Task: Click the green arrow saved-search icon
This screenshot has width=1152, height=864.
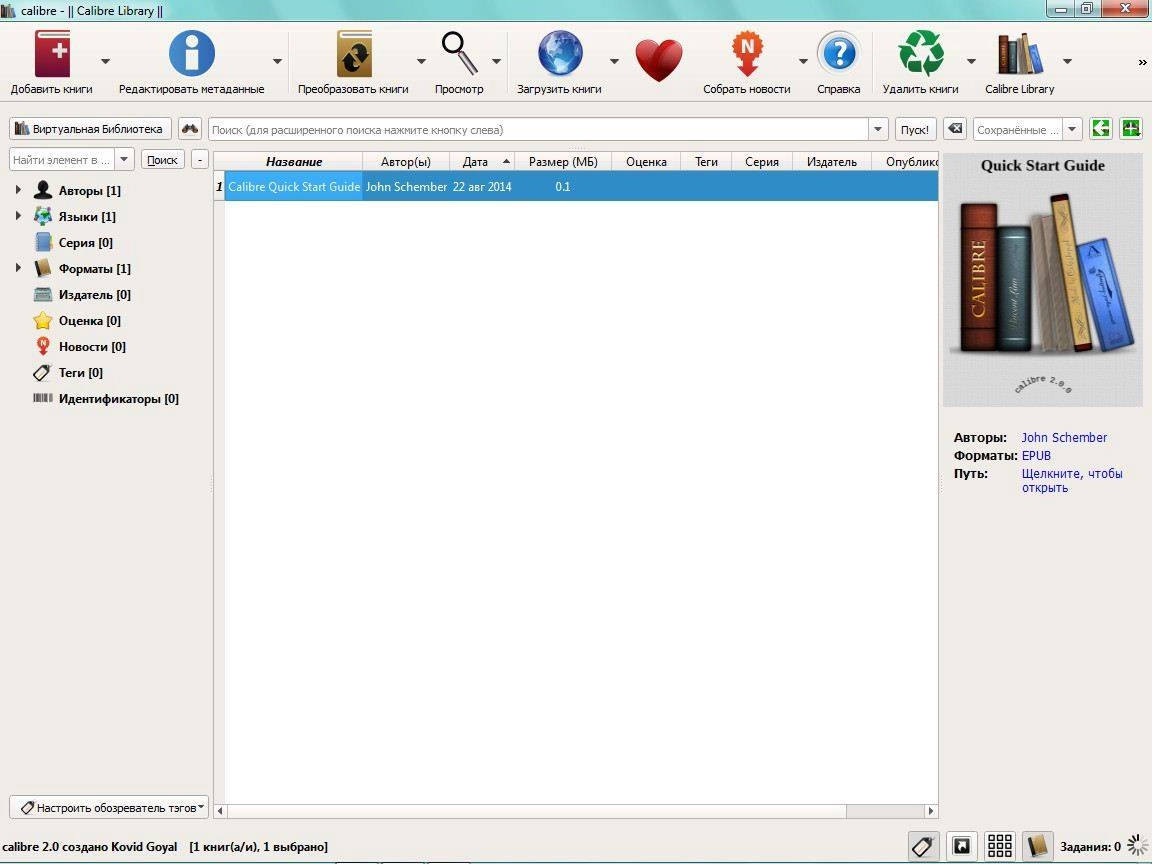Action: click(1101, 129)
